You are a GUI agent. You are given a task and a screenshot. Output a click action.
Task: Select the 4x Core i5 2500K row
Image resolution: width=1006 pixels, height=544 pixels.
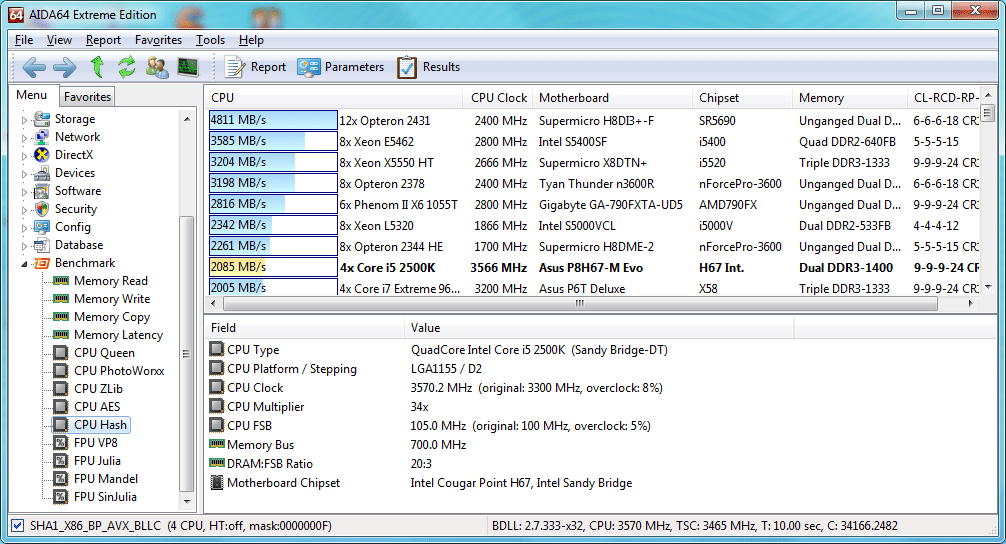(x=593, y=268)
